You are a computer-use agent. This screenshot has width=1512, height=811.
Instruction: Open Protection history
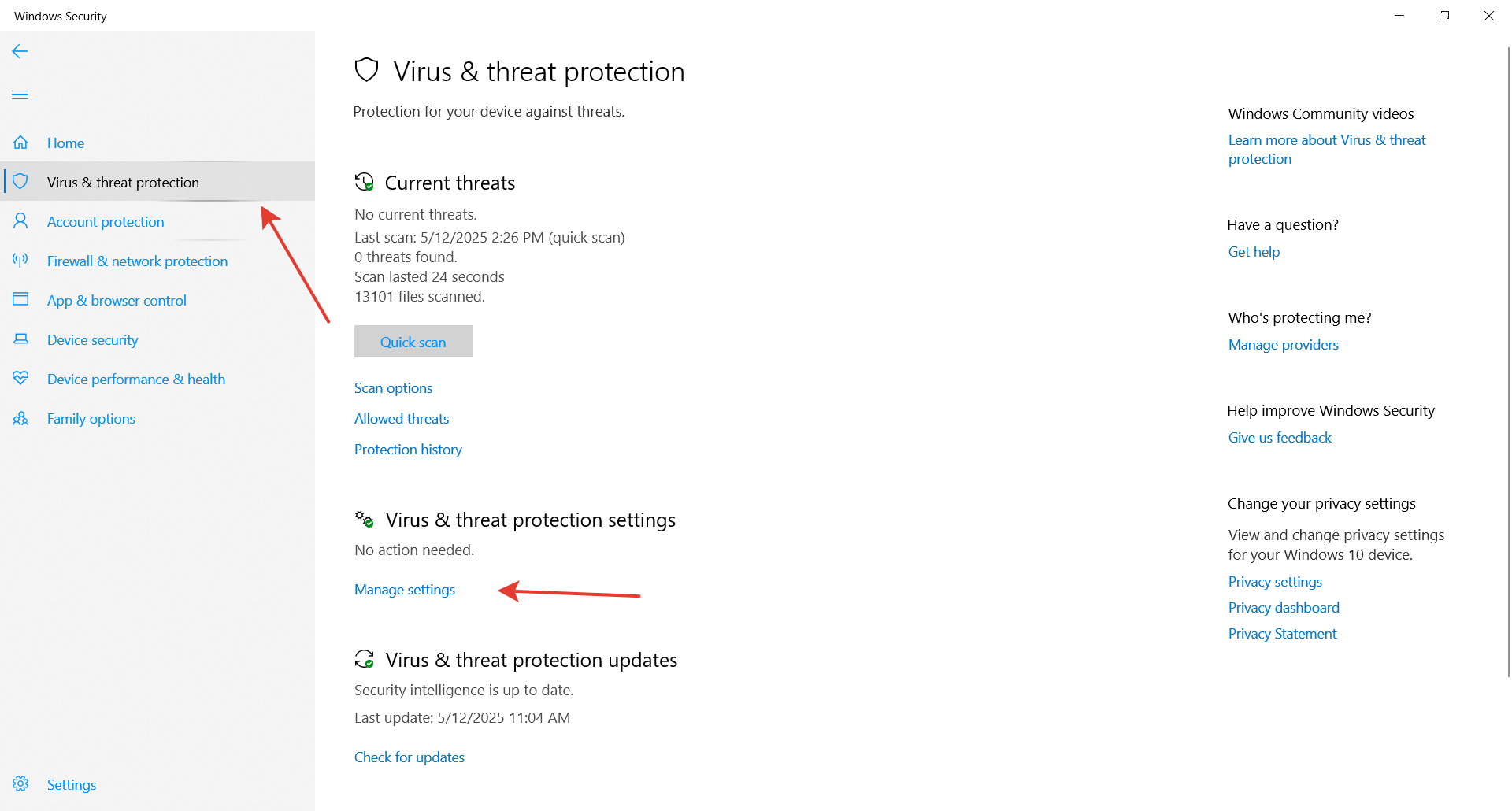408,450
